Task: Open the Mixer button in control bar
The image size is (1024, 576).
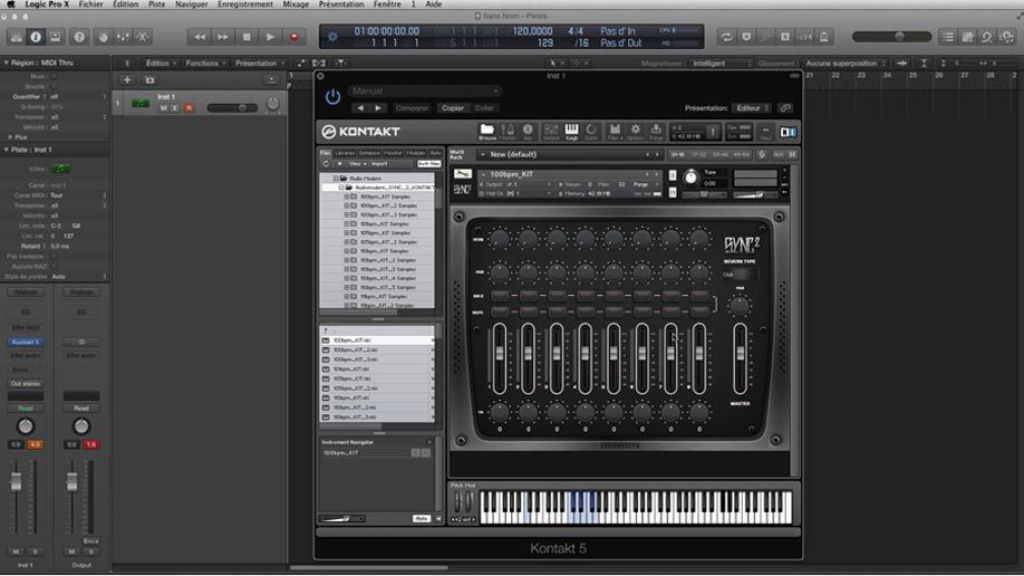Action: (x=123, y=37)
